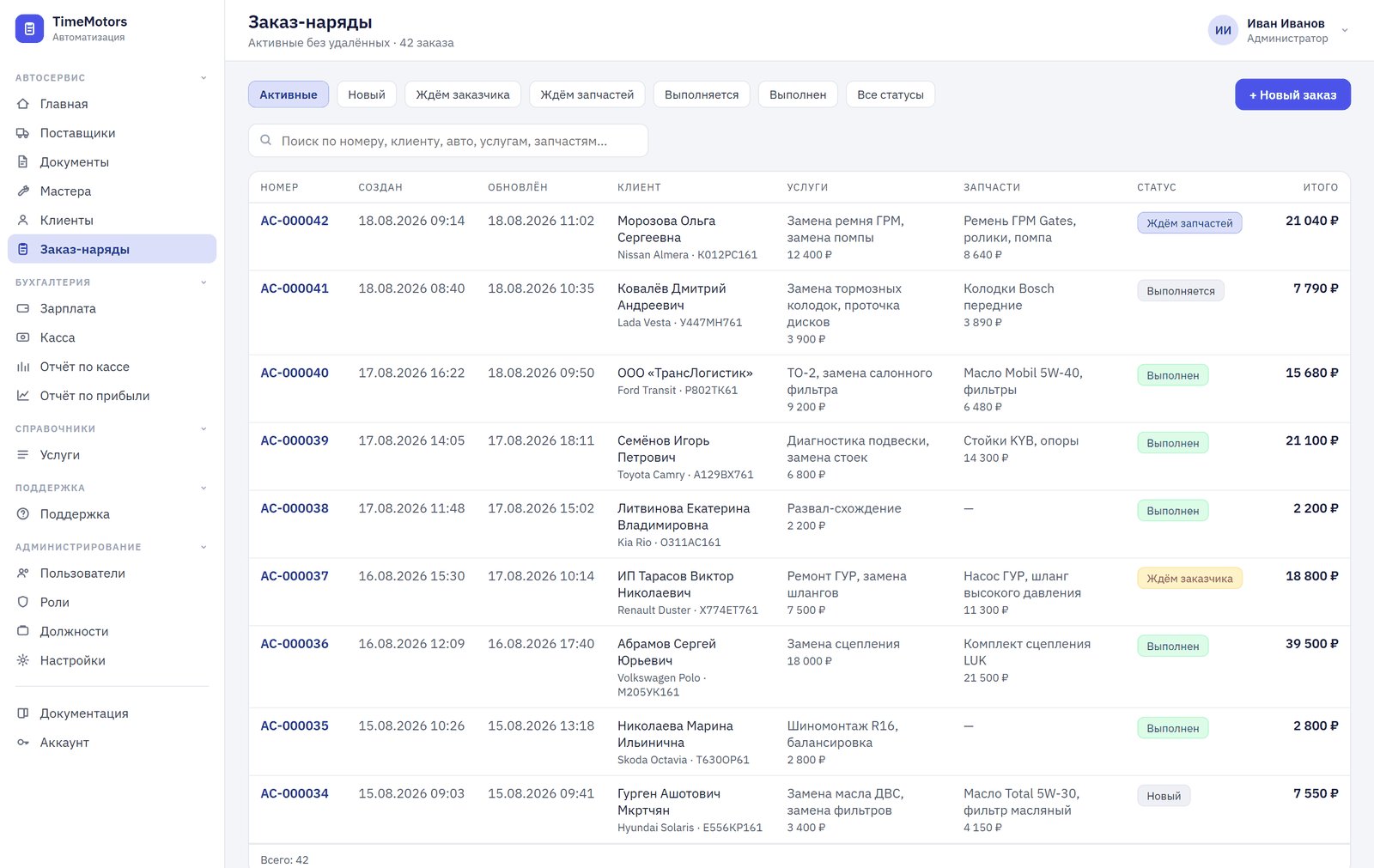Collapse the Администрирование section chevron
Image resolution: width=1374 pixels, height=868 pixels.
[204, 547]
